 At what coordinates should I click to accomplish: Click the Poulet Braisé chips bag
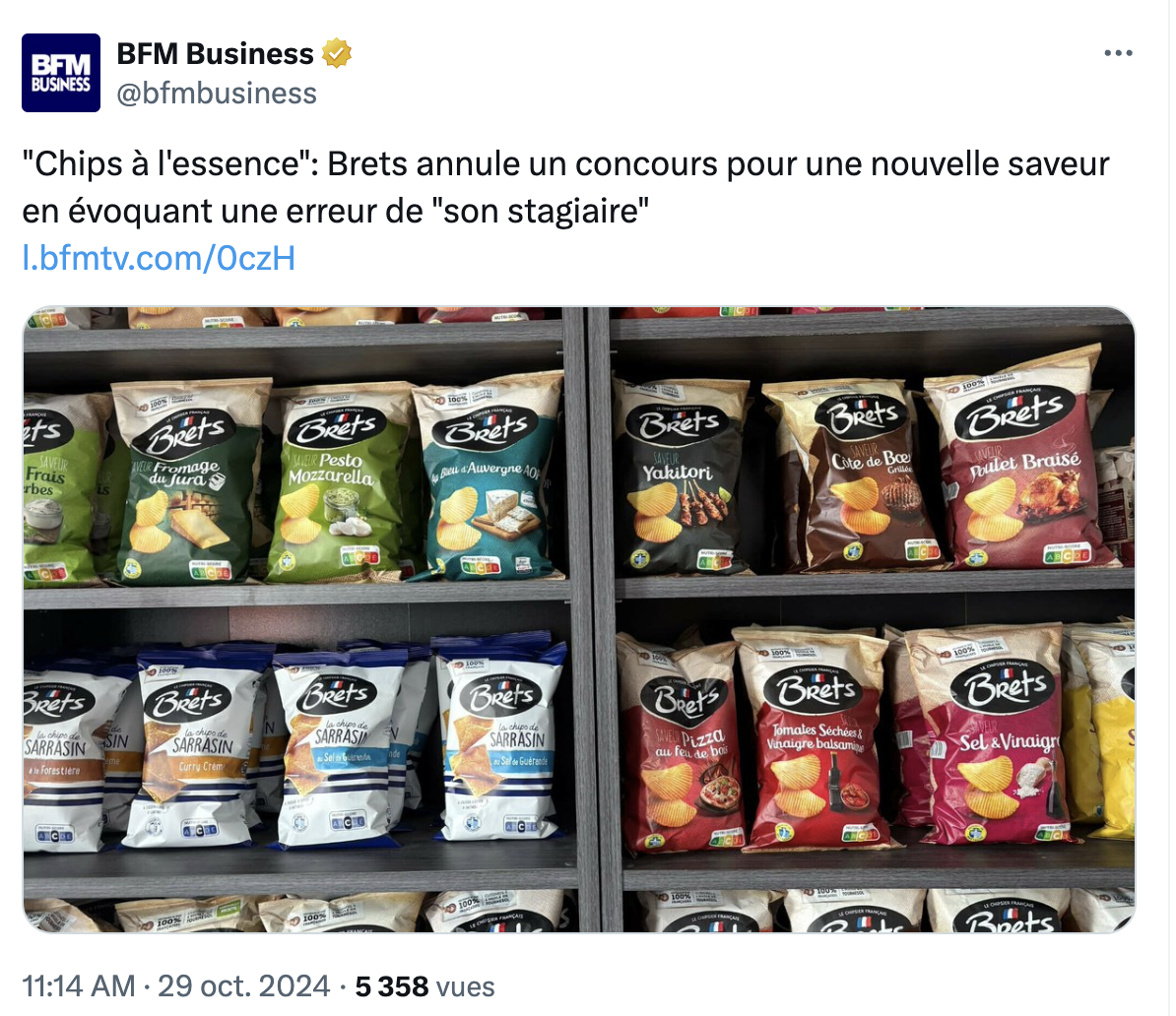pyautogui.click(x=1020, y=461)
